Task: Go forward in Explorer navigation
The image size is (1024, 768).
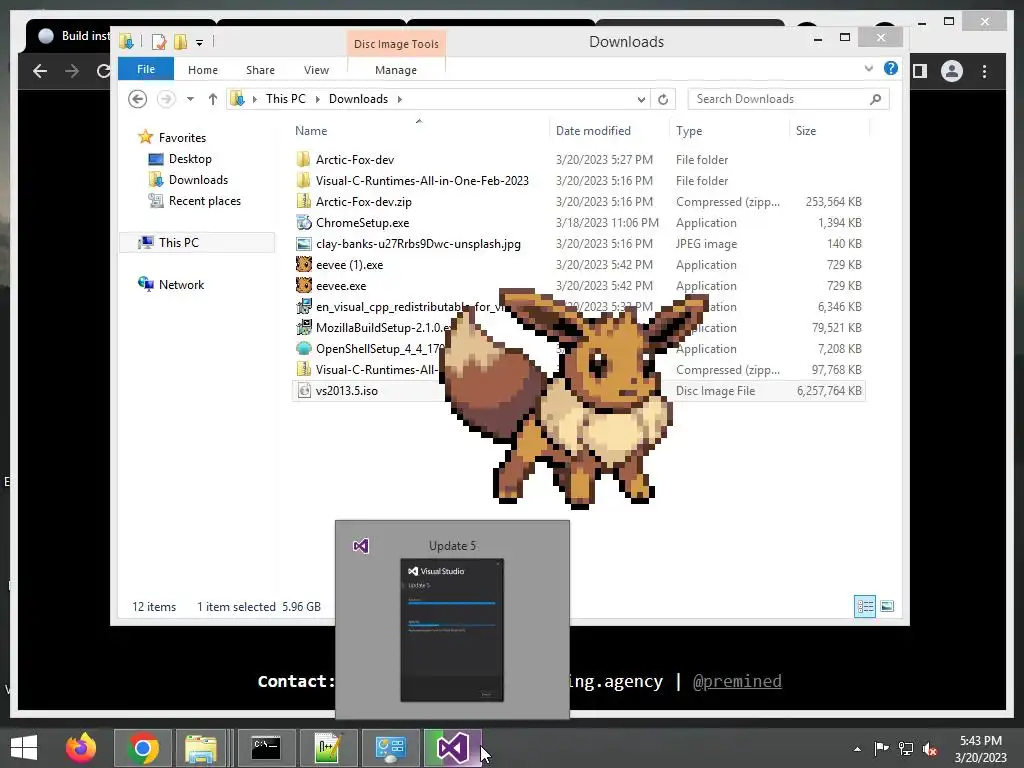Action: pos(167,99)
